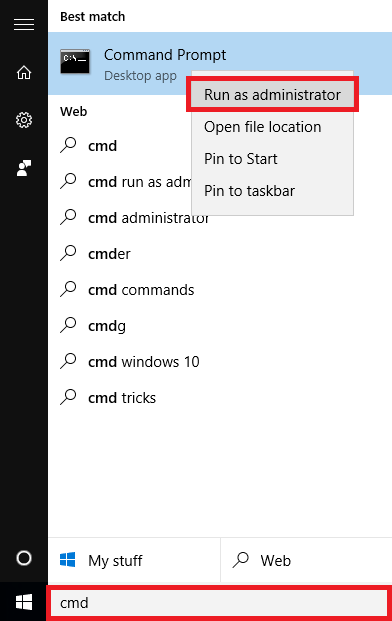
Task: Open the Windows Start button
Action: coord(24,603)
